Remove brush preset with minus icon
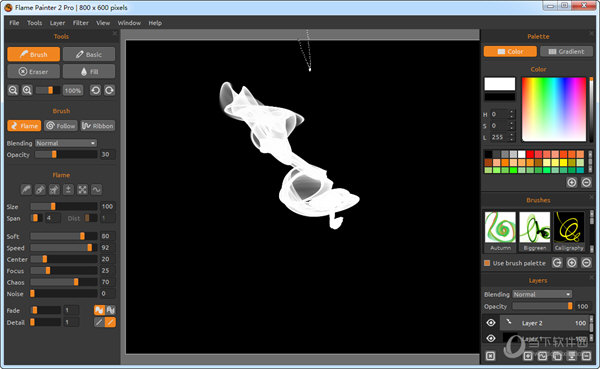This screenshot has width=600, height=369. point(586,263)
